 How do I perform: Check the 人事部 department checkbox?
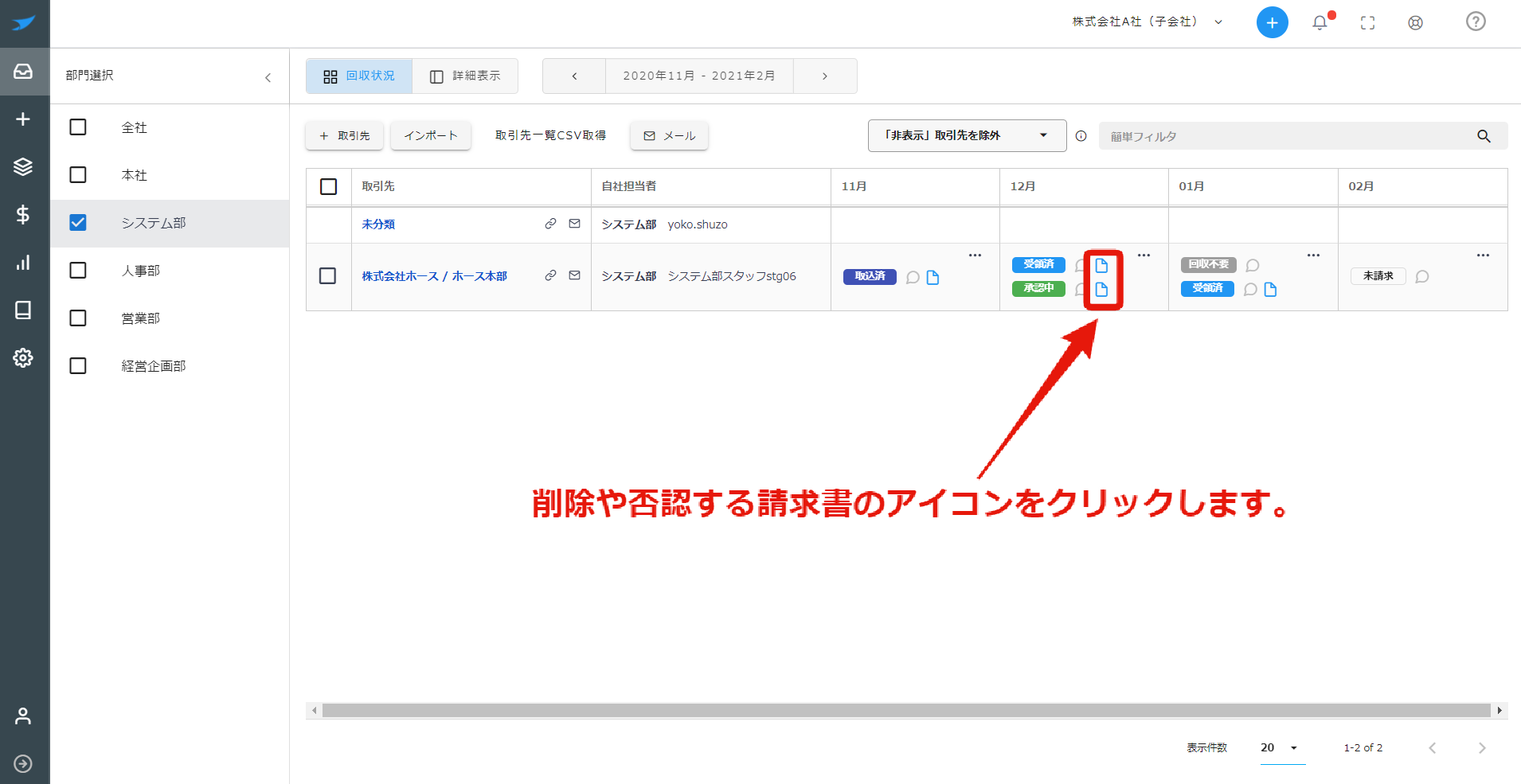[x=78, y=271]
